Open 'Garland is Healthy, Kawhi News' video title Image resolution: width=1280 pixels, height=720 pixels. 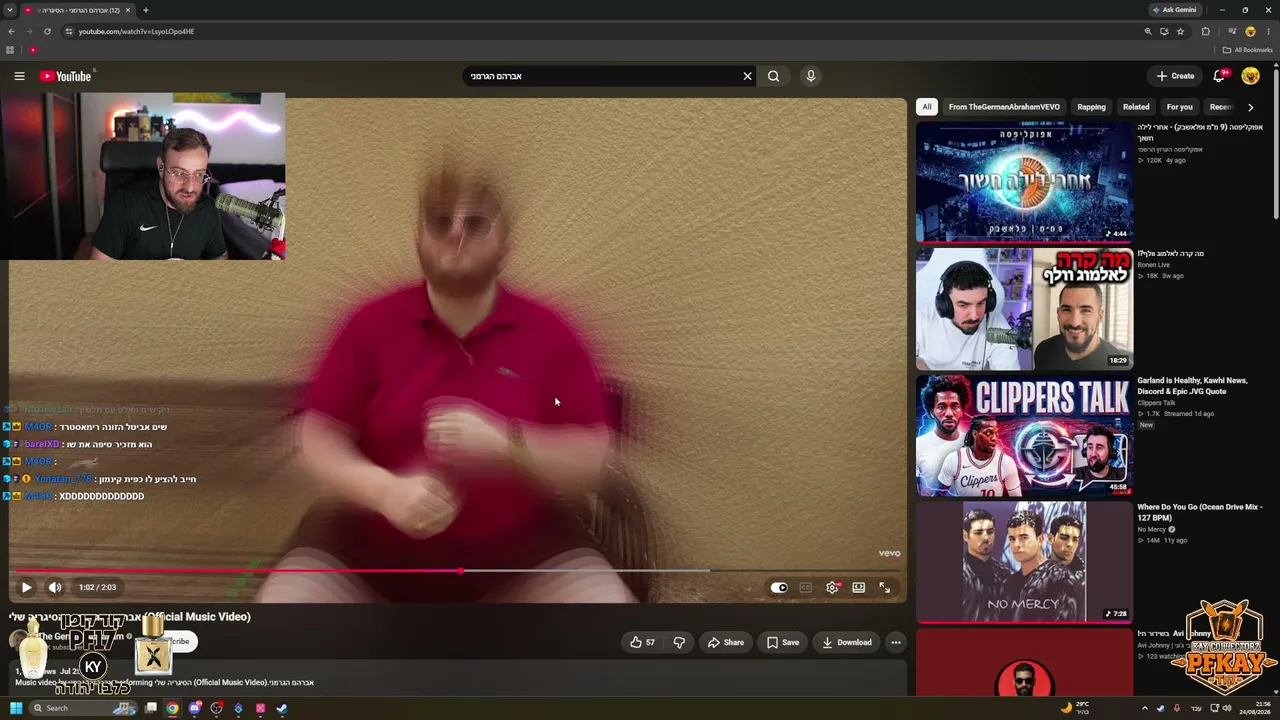tap(1192, 386)
